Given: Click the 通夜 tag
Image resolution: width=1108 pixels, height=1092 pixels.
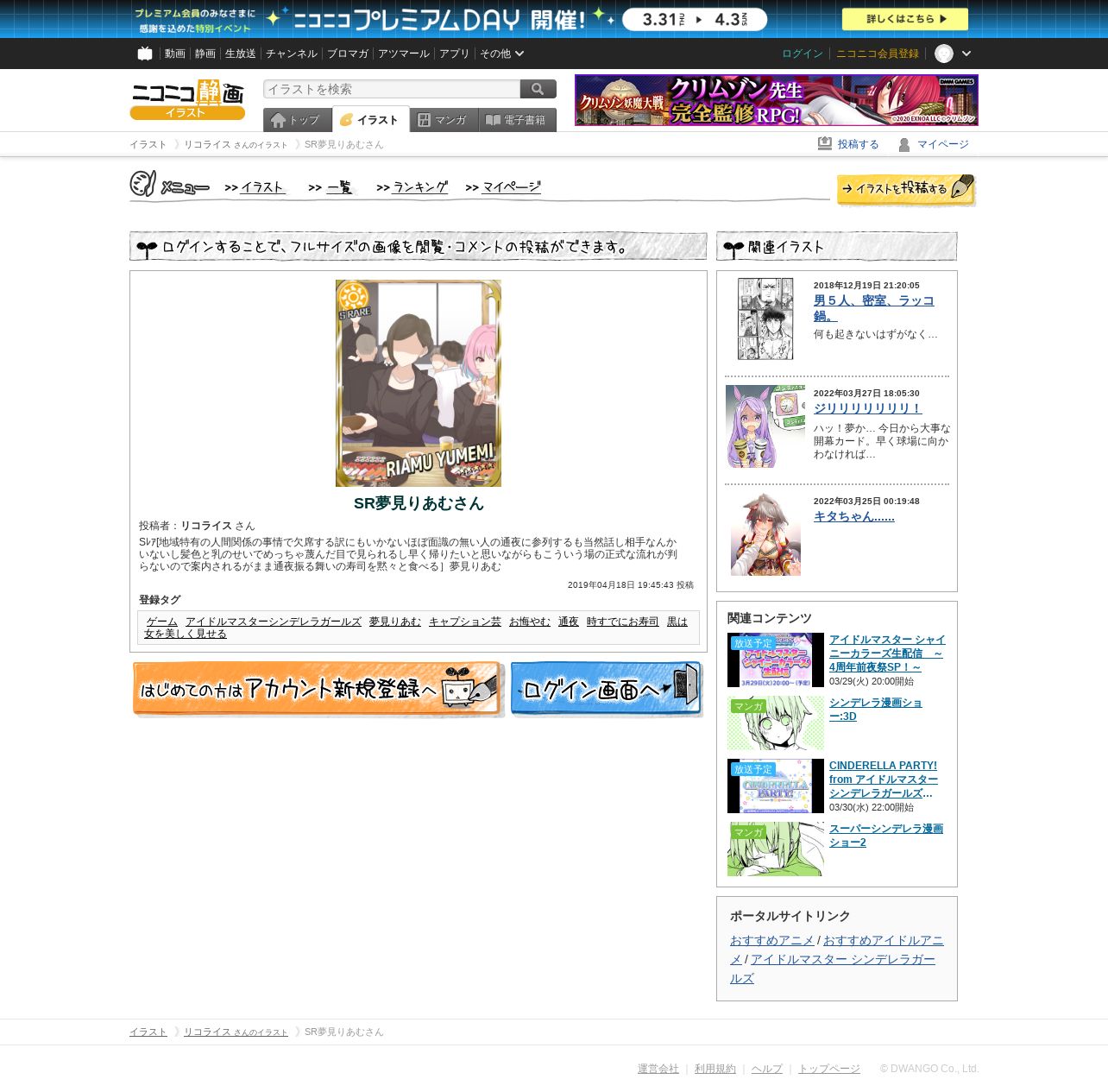Looking at the screenshot, I should (569, 622).
